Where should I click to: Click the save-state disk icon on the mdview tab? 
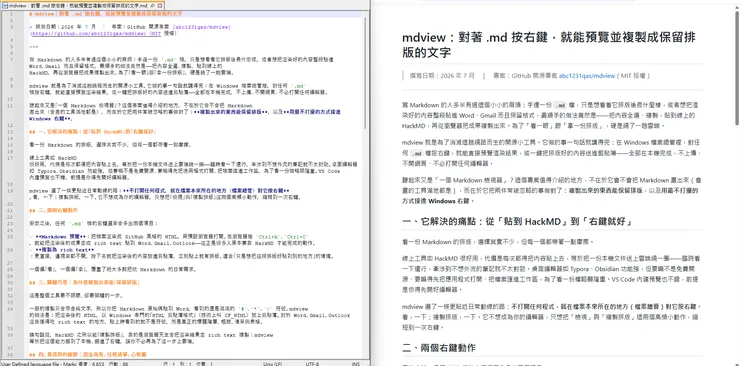coord(5,6)
